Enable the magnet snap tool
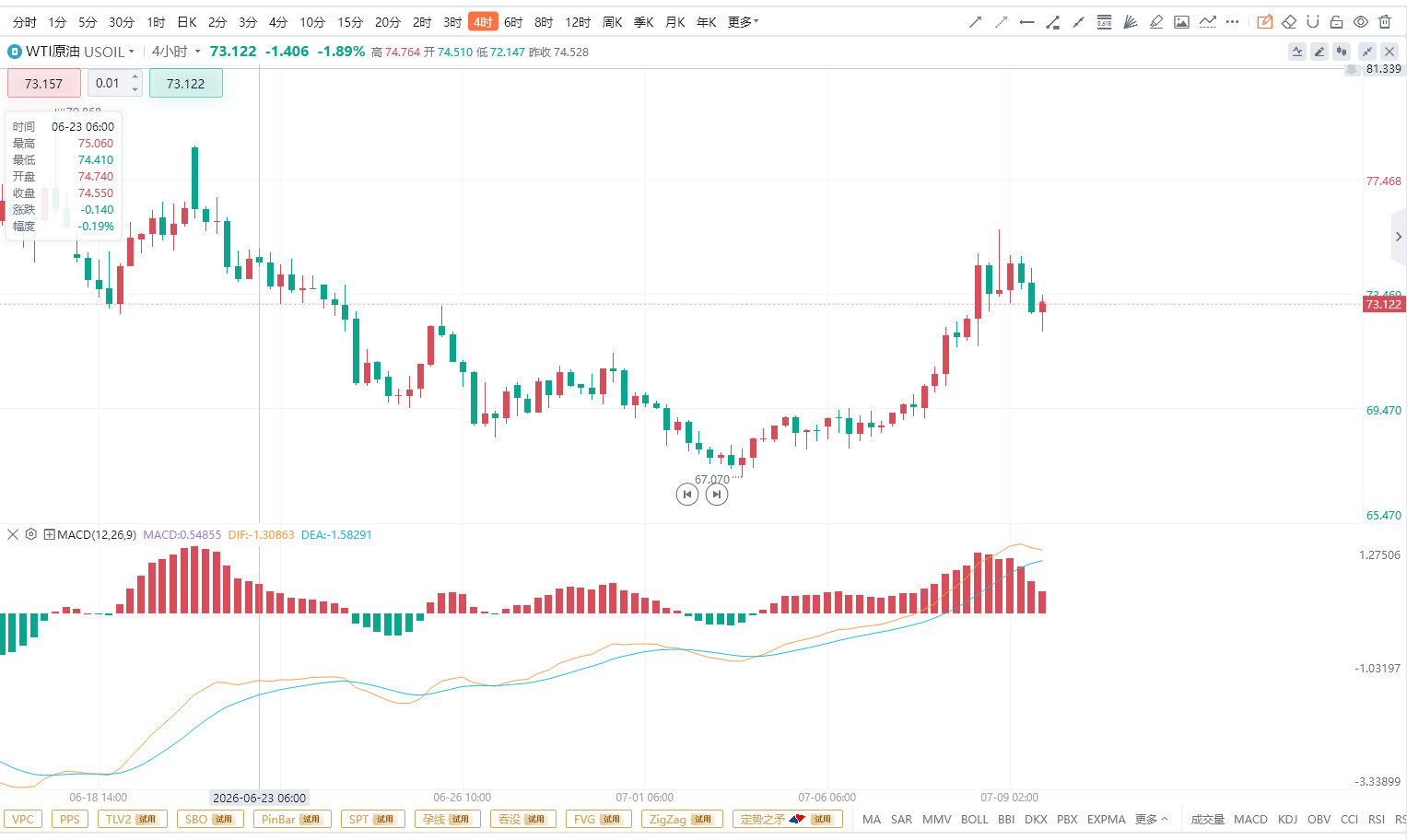1407x840 pixels. point(1313,22)
